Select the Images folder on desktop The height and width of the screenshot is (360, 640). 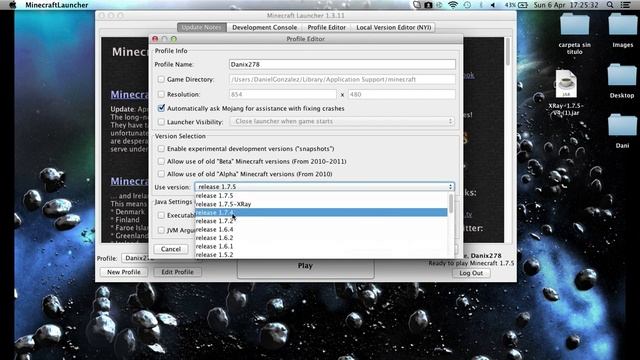(x=622, y=31)
